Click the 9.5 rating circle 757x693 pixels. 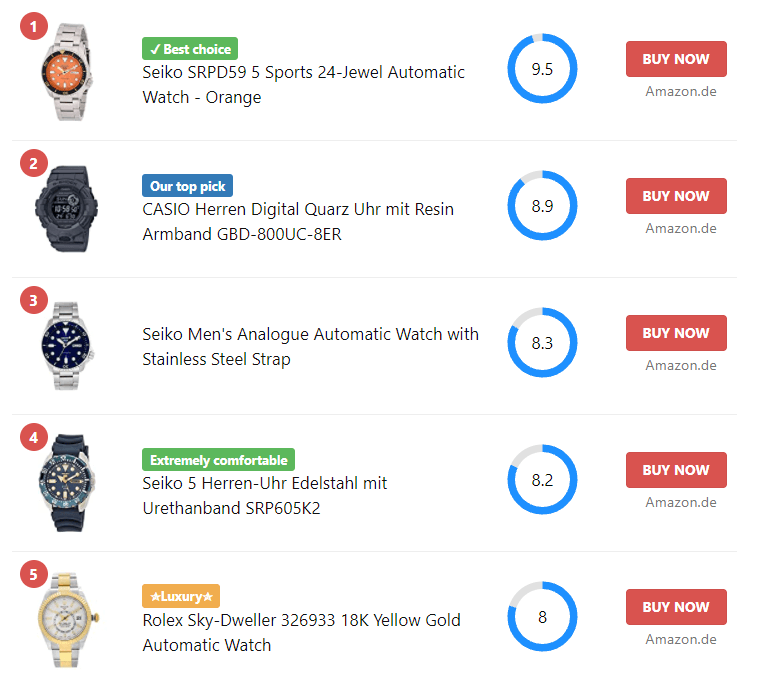542,69
